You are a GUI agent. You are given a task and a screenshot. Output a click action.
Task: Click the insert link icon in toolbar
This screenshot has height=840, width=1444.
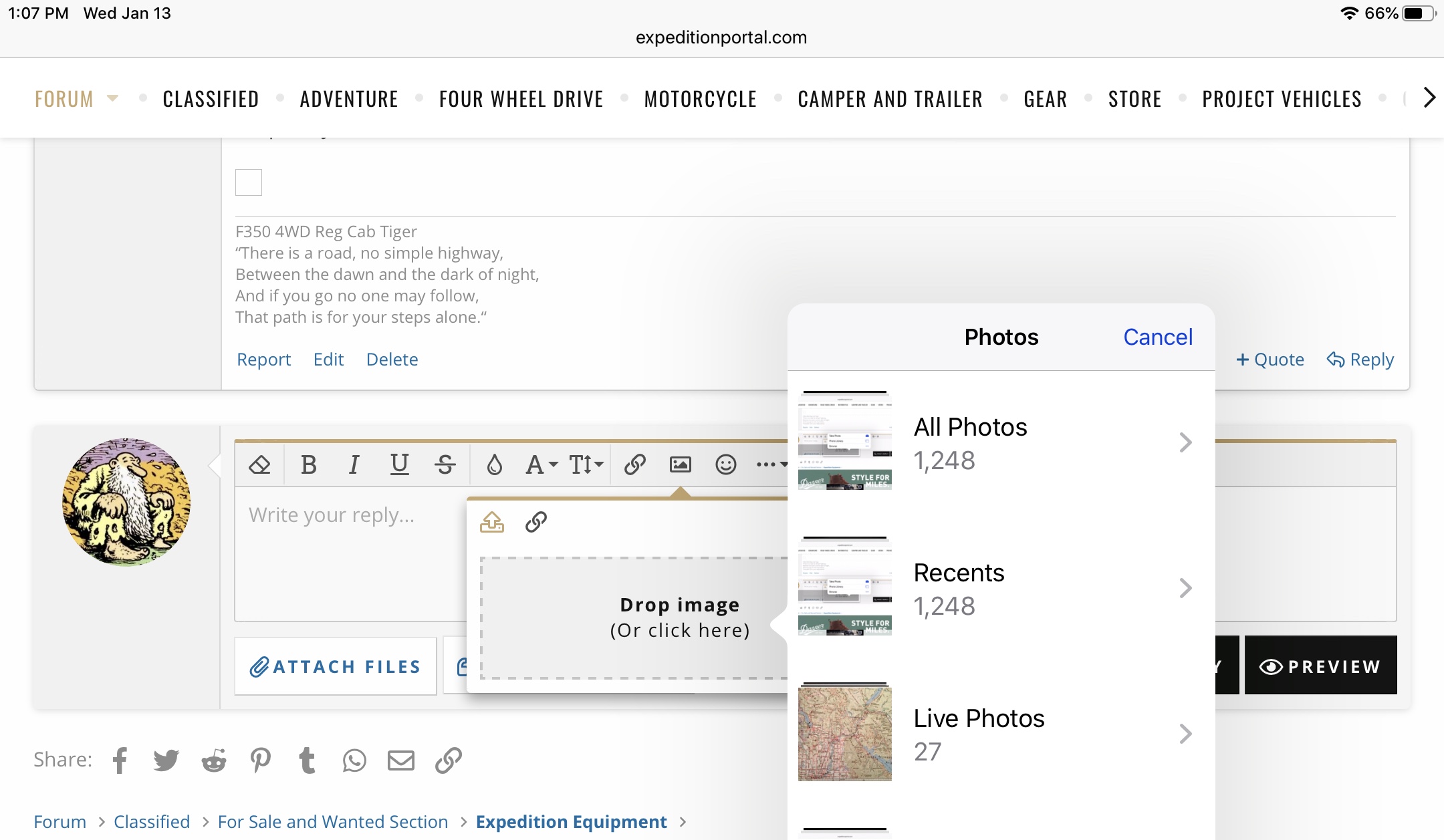click(x=634, y=464)
